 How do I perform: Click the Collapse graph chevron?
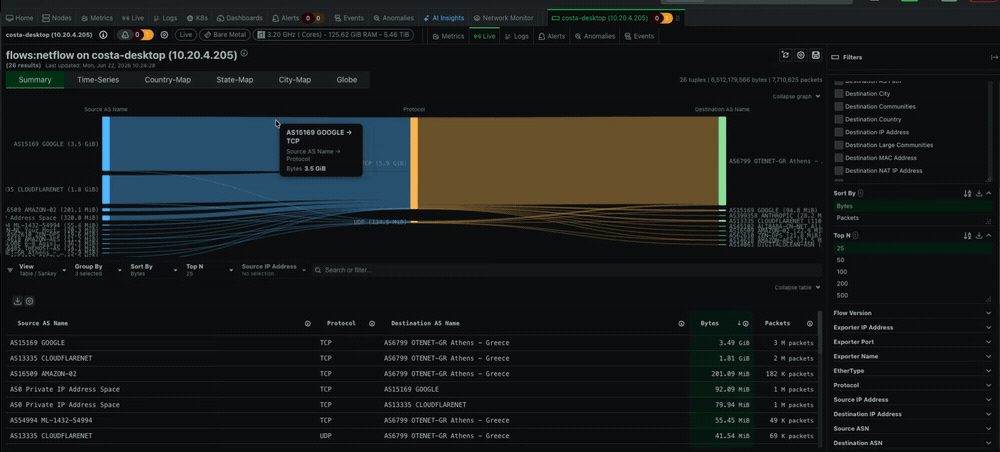point(818,96)
